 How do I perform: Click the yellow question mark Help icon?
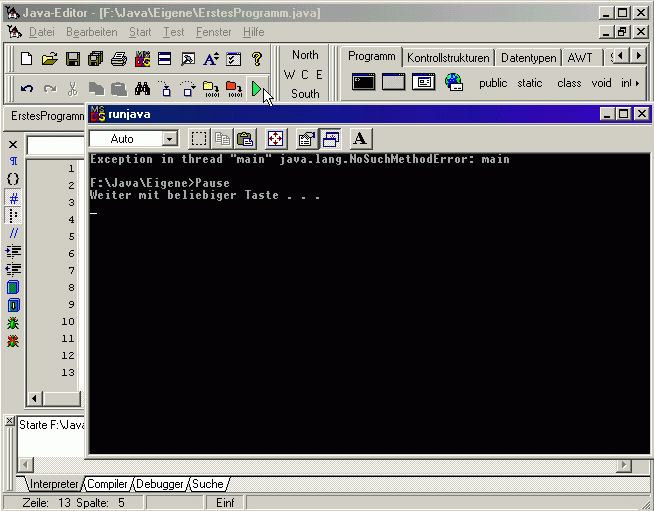(256, 59)
